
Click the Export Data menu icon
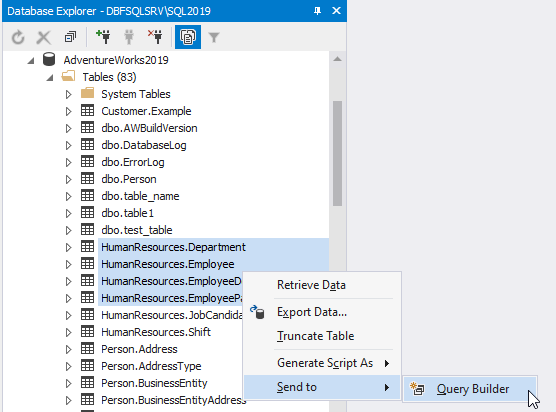[257, 312]
